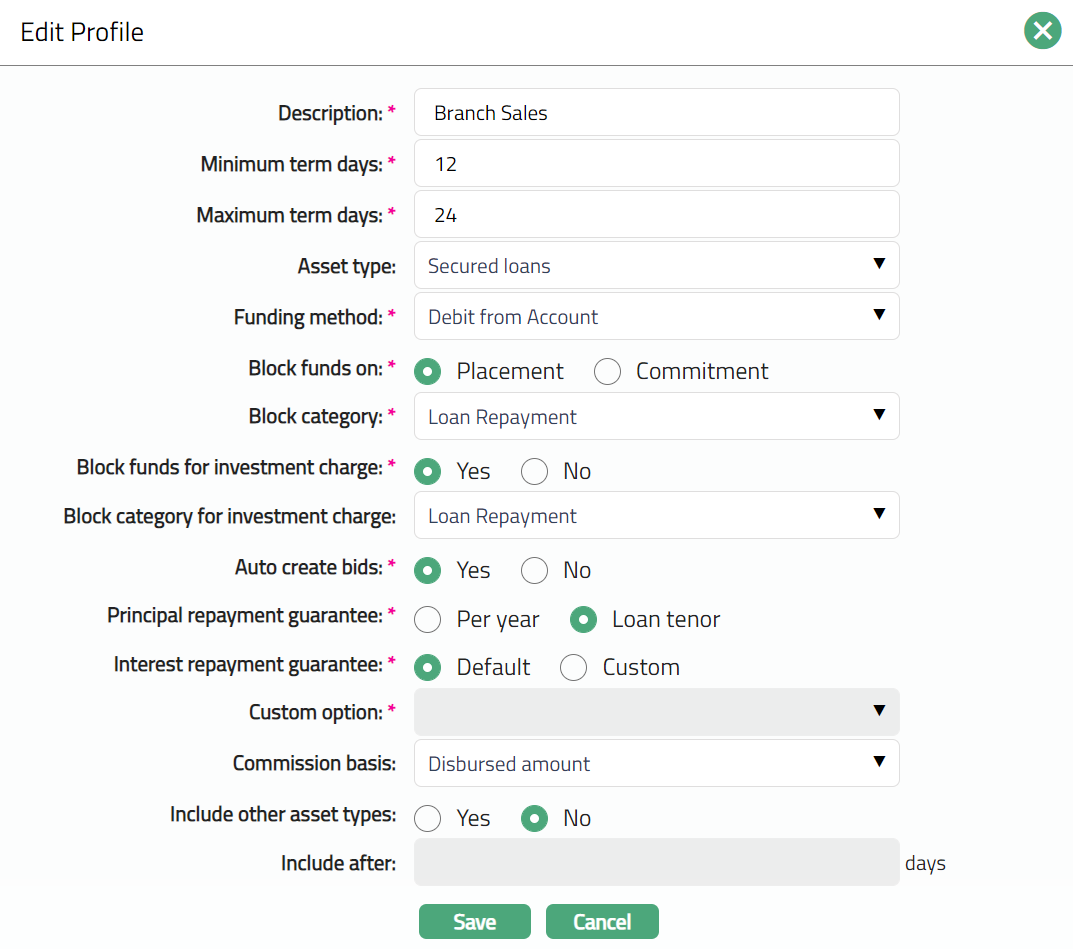Open the Commission basis dropdown

pos(656,764)
